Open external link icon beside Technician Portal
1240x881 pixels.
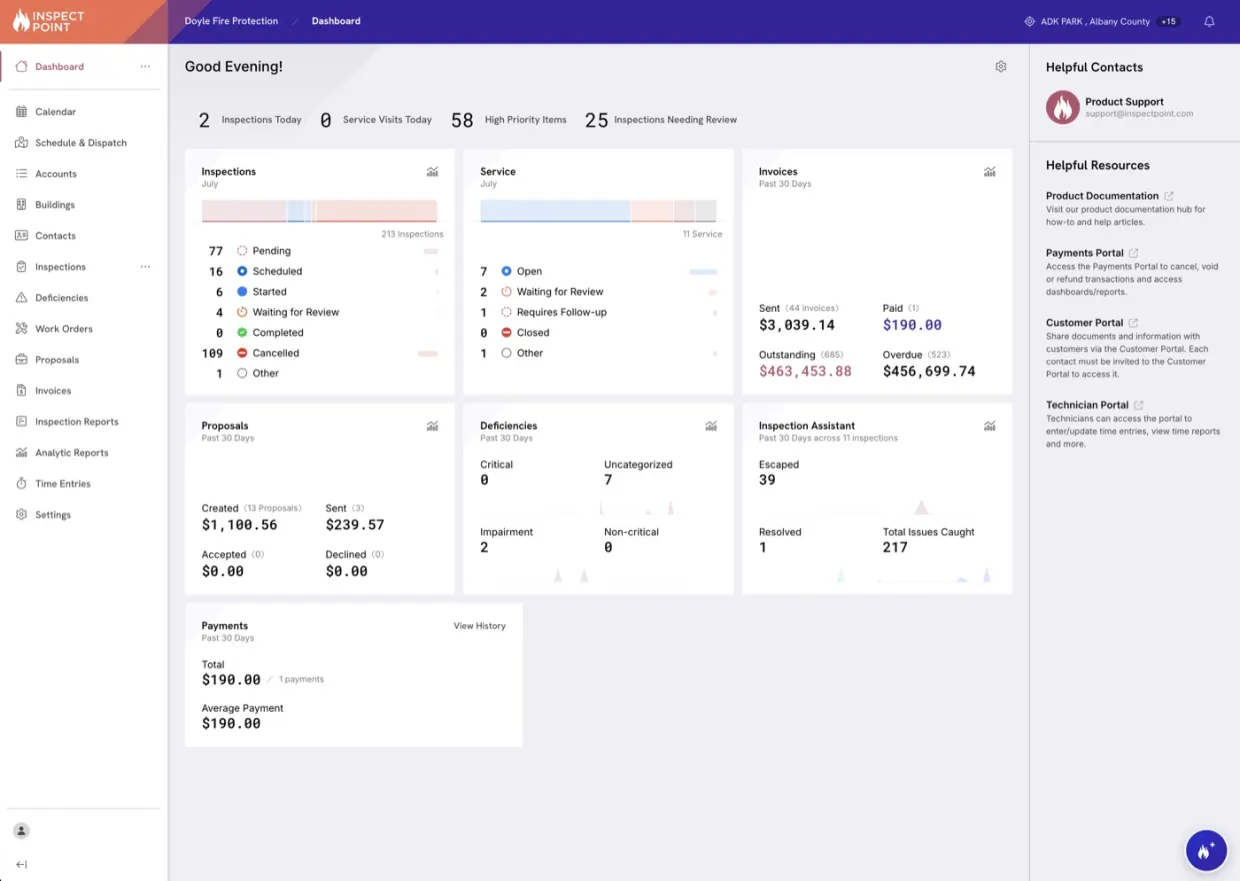pos(1138,405)
